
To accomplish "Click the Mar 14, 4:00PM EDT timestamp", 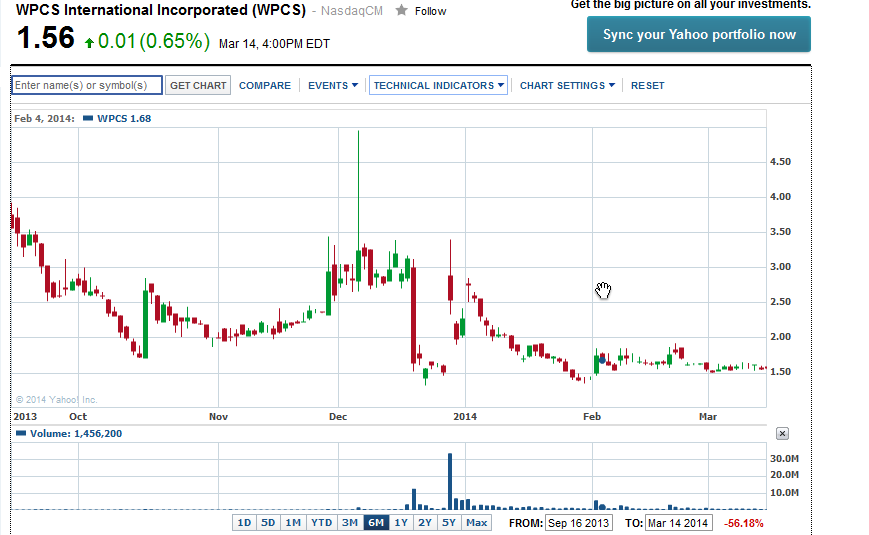I will [274, 44].
